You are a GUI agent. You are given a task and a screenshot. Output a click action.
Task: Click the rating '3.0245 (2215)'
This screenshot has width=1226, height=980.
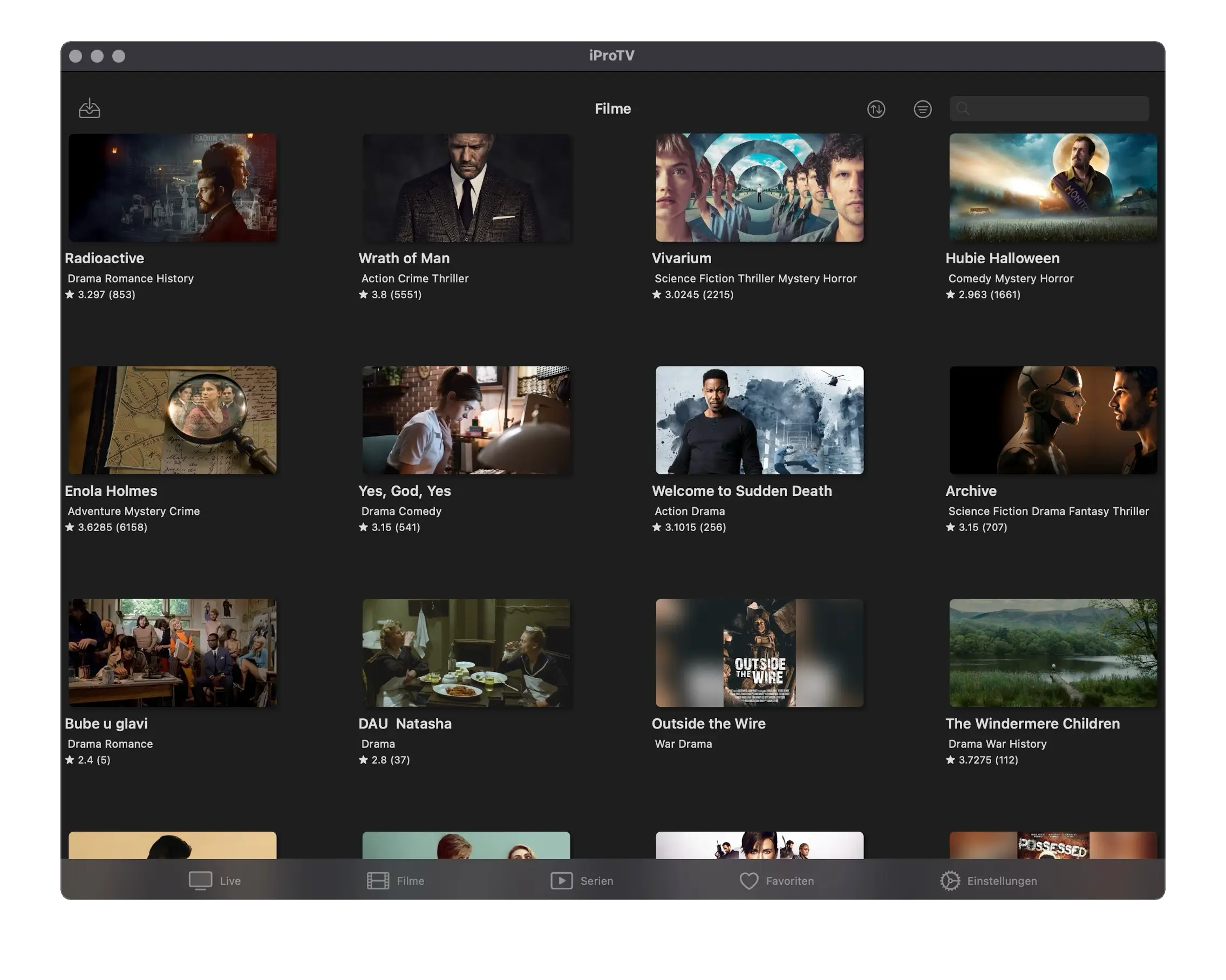(x=693, y=295)
